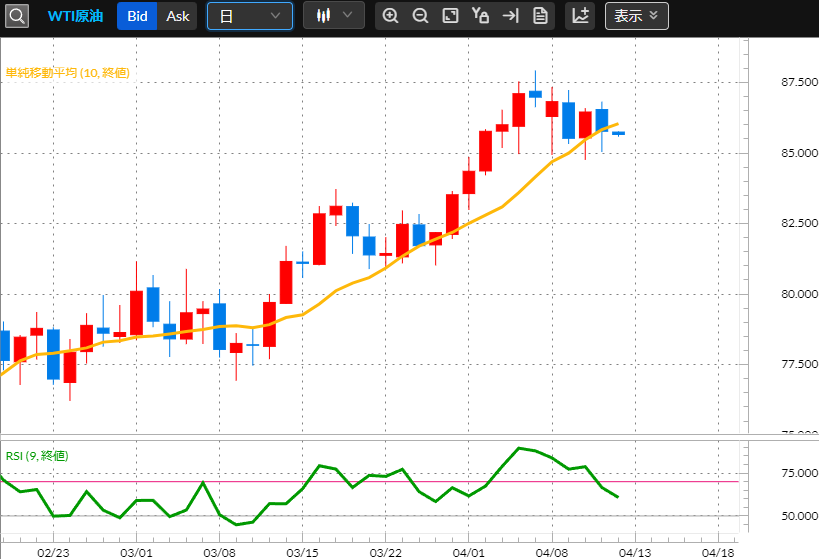Open the 表示 display menu
This screenshot has width=819, height=559.
(637, 16)
